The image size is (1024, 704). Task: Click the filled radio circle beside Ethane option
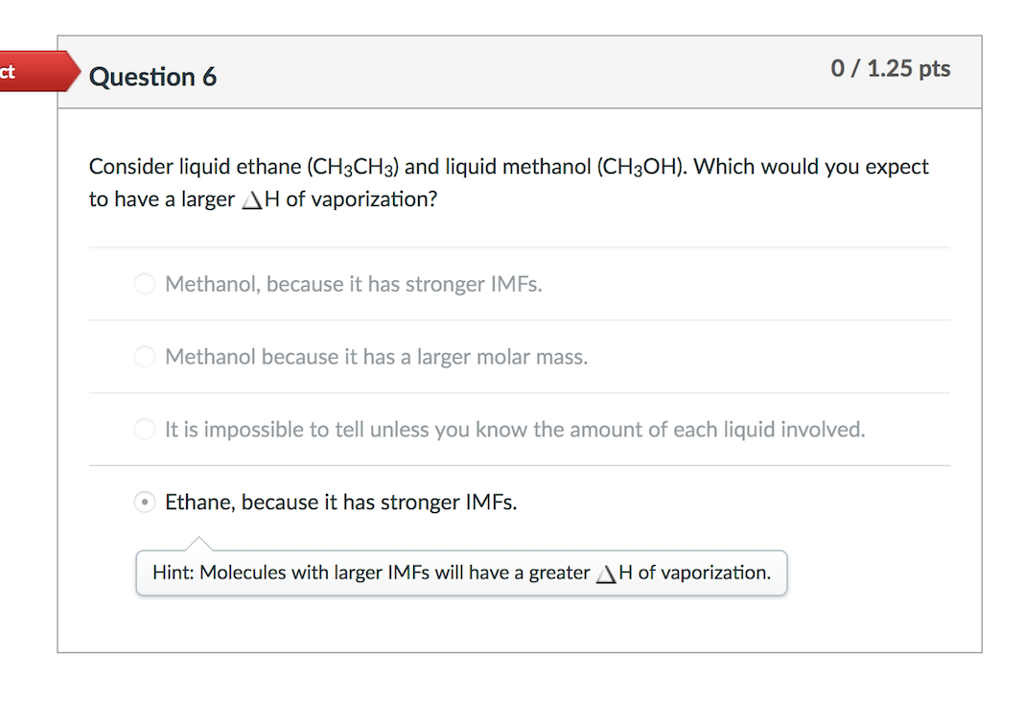pos(144,502)
